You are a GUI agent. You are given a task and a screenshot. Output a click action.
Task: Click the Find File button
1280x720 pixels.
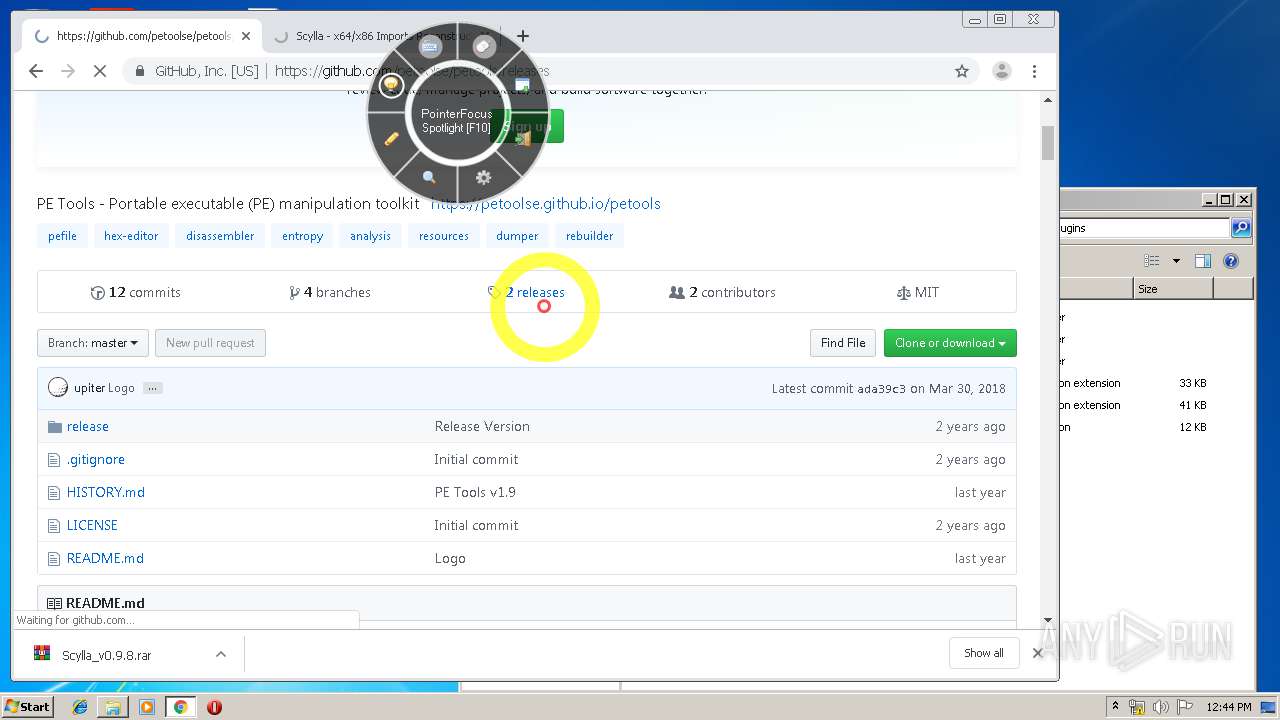tap(843, 343)
